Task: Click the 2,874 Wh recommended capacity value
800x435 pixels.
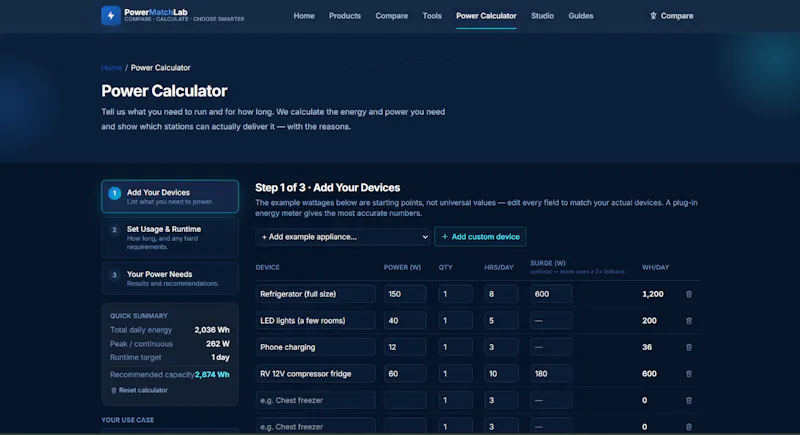Action: click(212, 375)
